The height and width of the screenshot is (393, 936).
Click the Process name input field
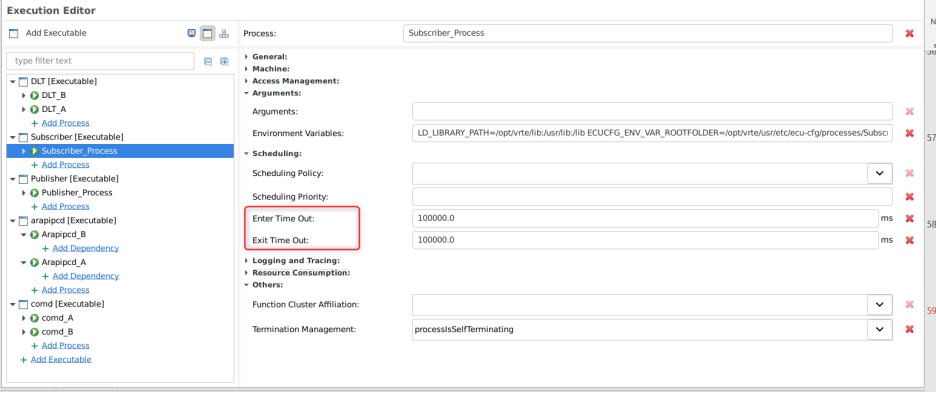point(648,33)
